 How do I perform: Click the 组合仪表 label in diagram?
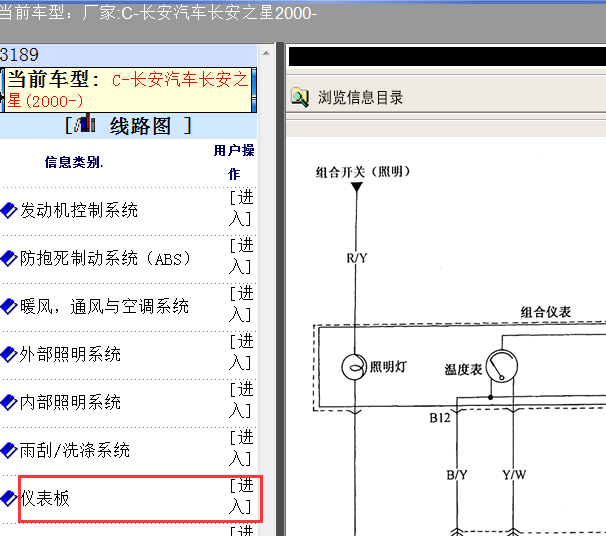tap(545, 312)
